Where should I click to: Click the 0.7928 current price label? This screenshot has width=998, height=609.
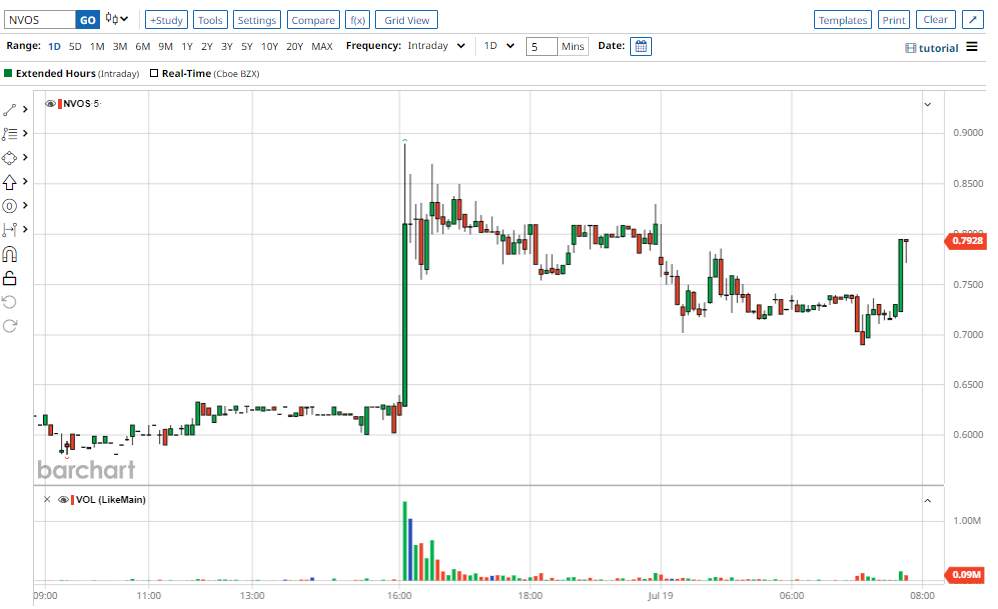pos(966,241)
